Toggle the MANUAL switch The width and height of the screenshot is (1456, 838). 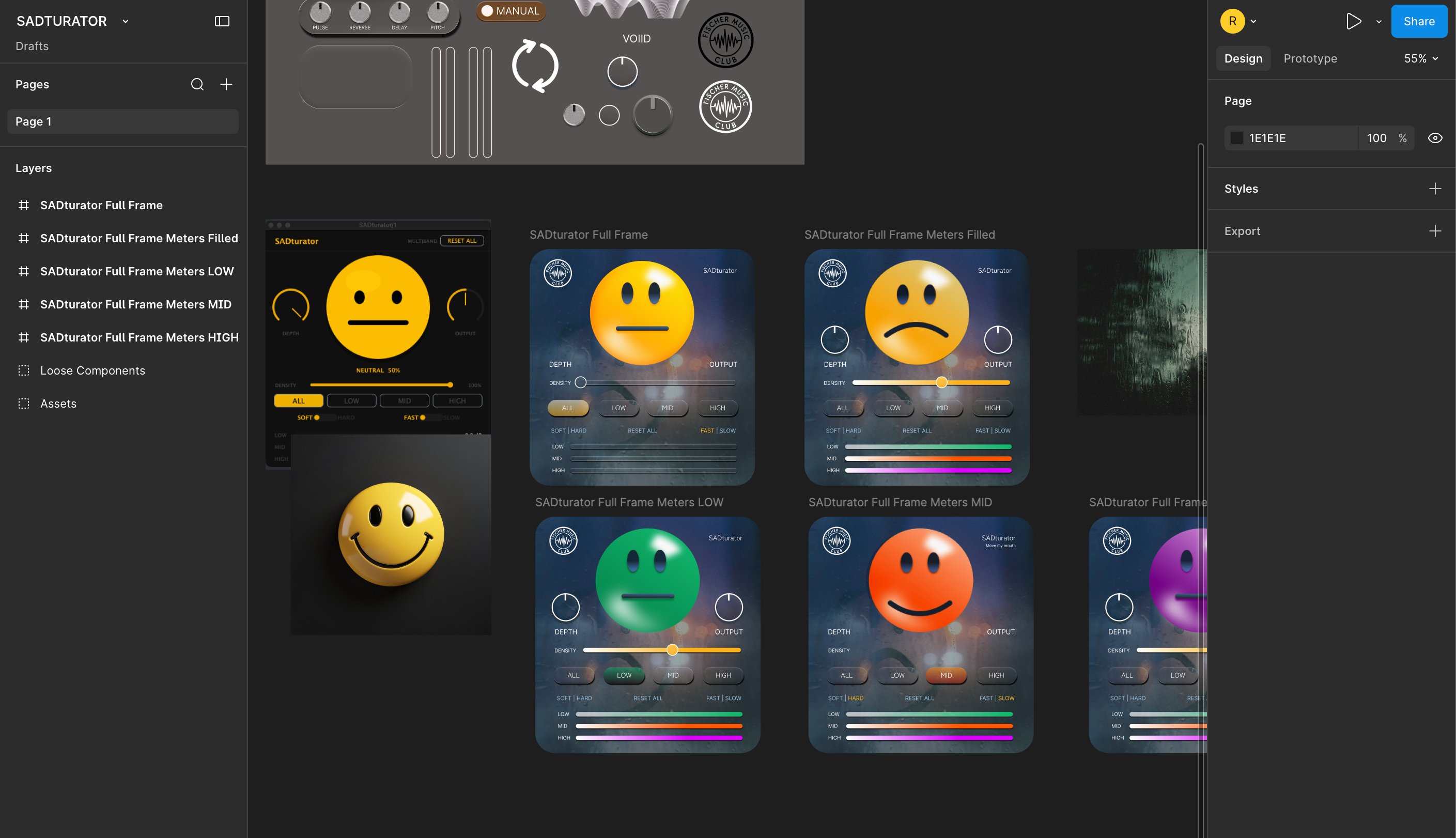pos(510,11)
